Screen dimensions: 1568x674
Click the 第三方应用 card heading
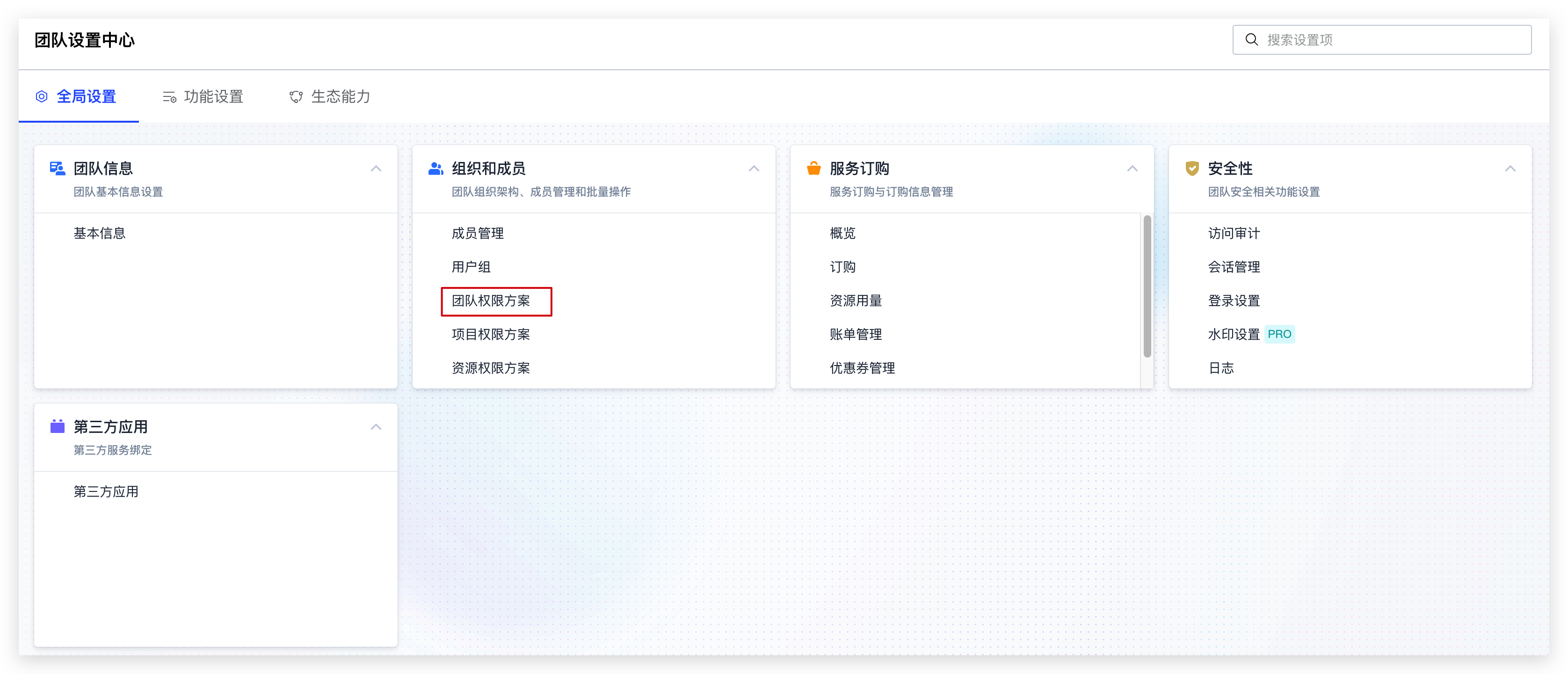pyautogui.click(x=111, y=427)
